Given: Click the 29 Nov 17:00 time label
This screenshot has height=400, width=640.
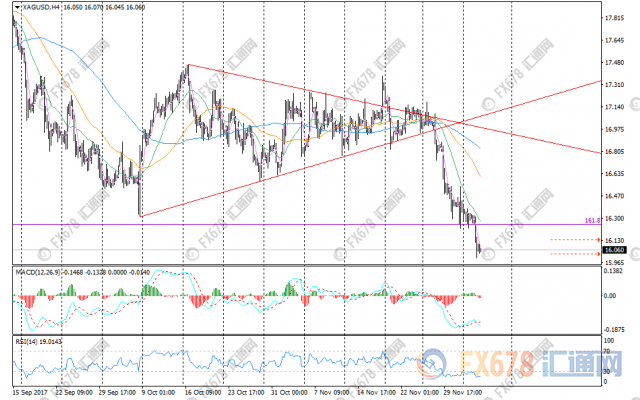Looking at the screenshot, I should coord(464,393).
